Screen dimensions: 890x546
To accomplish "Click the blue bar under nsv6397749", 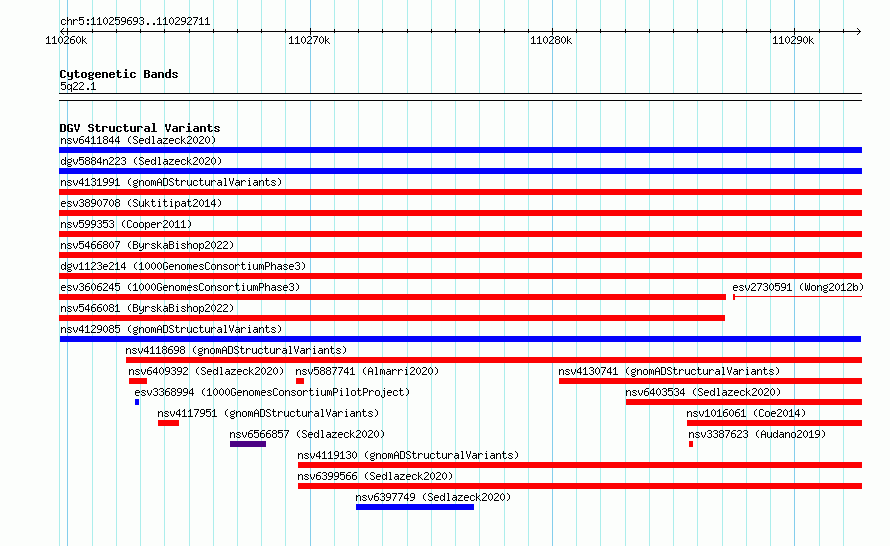I will pos(415,507).
